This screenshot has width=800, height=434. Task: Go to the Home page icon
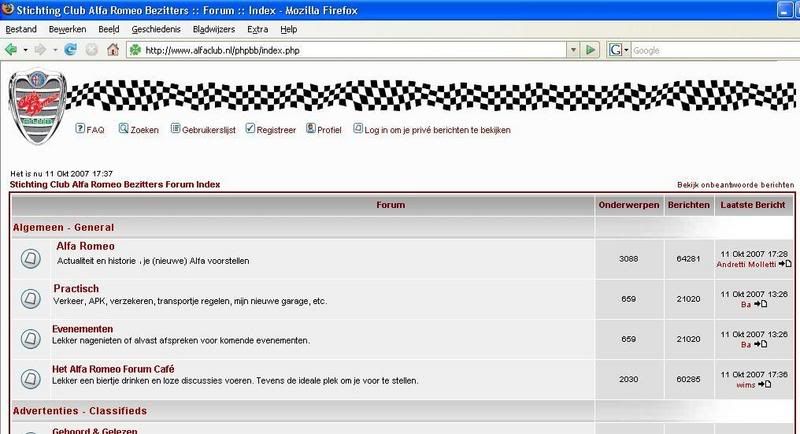[113, 50]
